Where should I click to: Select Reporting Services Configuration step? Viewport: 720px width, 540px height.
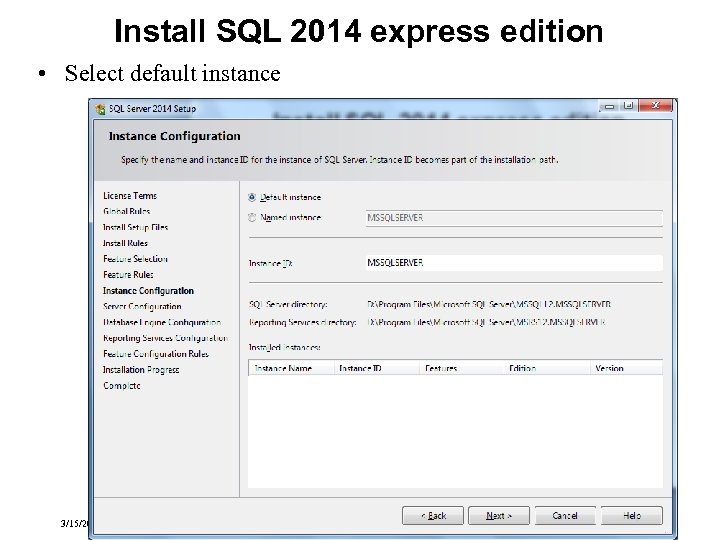click(x=165, y=338)
